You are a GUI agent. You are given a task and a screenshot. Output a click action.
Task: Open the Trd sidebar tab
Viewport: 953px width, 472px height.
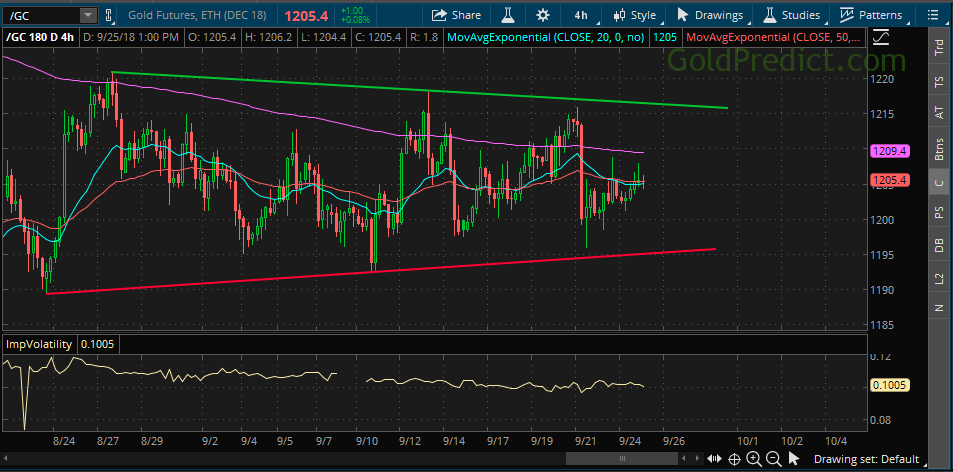939,47
